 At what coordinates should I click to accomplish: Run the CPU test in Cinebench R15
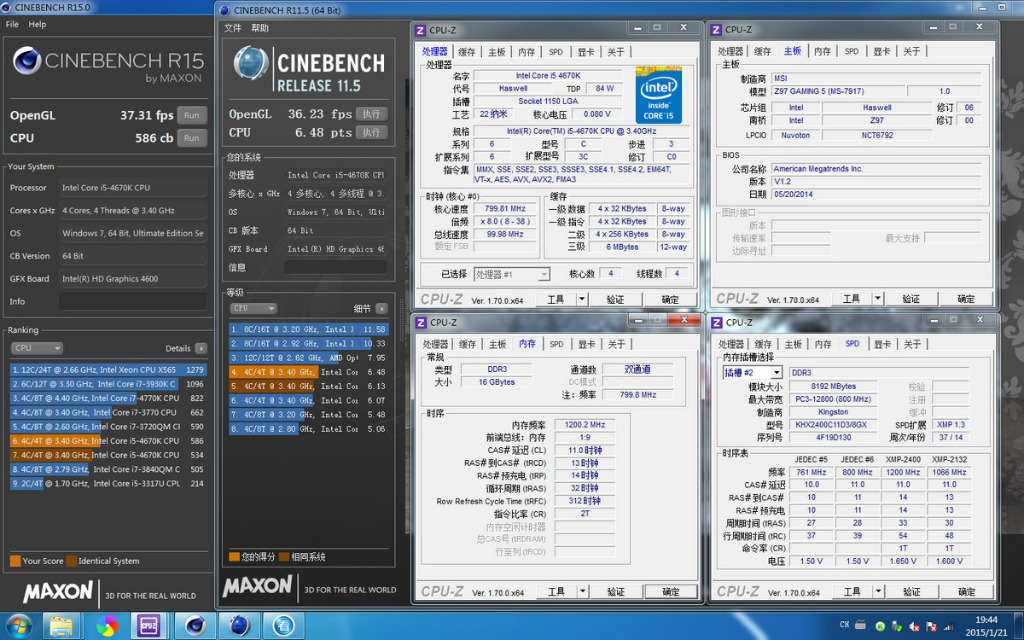point(191,138)
